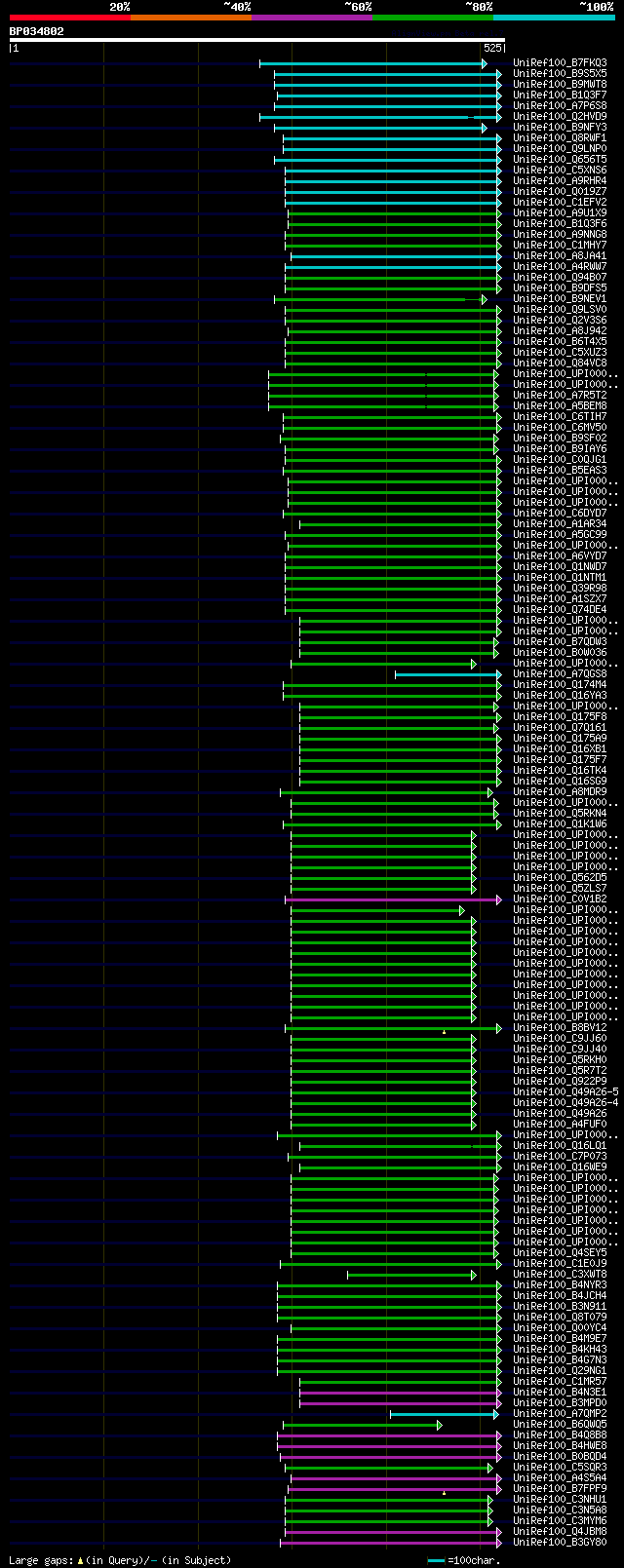Image resolution: width=624 pixels, height=1568 pixels.
Task: Select label UniRef100_C9JJ60
Action: [x=560, y=1039]
